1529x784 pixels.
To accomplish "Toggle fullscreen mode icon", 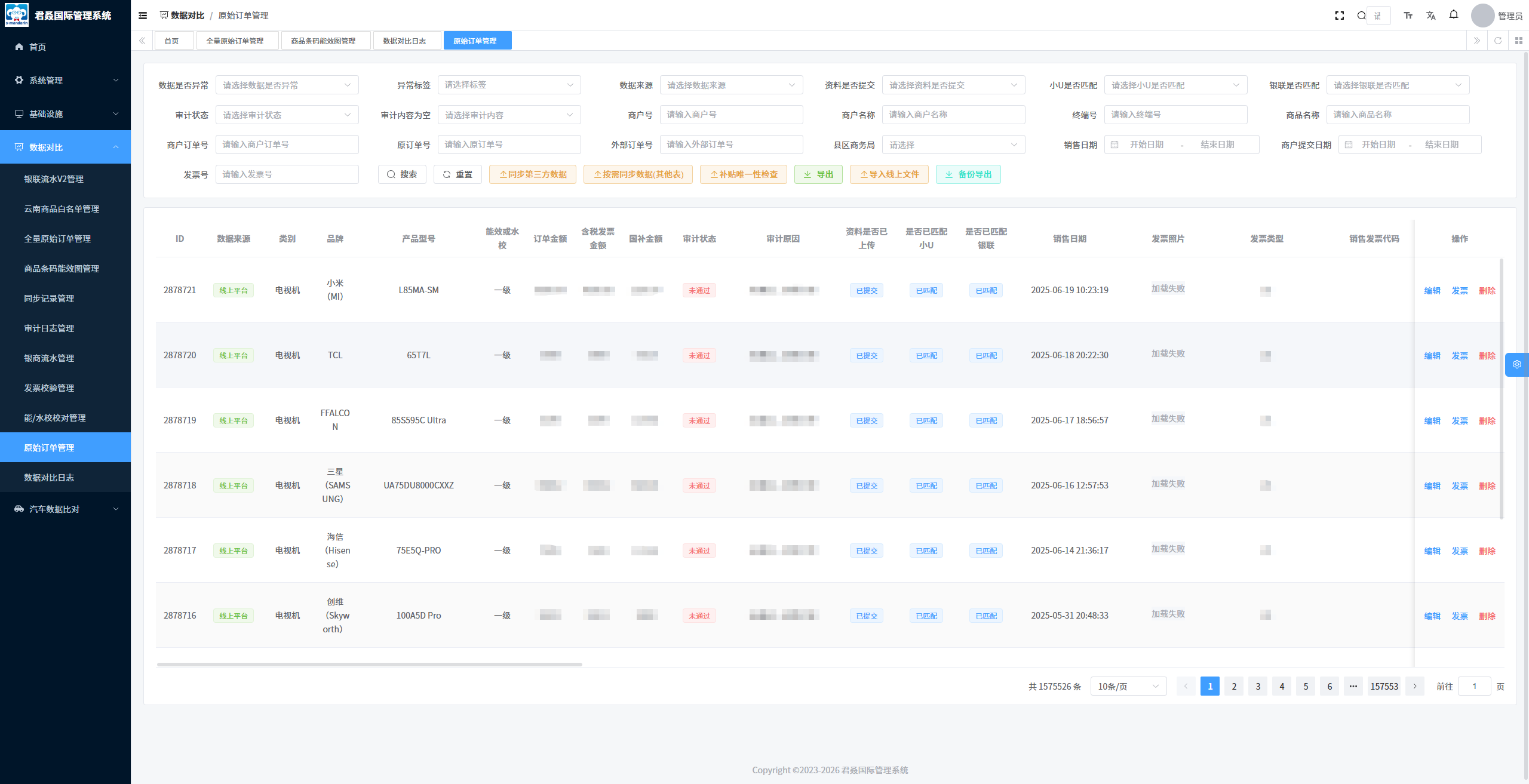I will pyautogui.click(x=1339, y=16).
